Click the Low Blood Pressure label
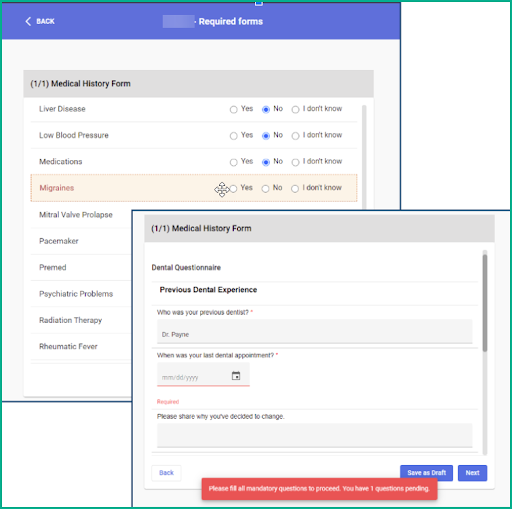This screenshot has height=509, width=512. [x=74, y=135]
